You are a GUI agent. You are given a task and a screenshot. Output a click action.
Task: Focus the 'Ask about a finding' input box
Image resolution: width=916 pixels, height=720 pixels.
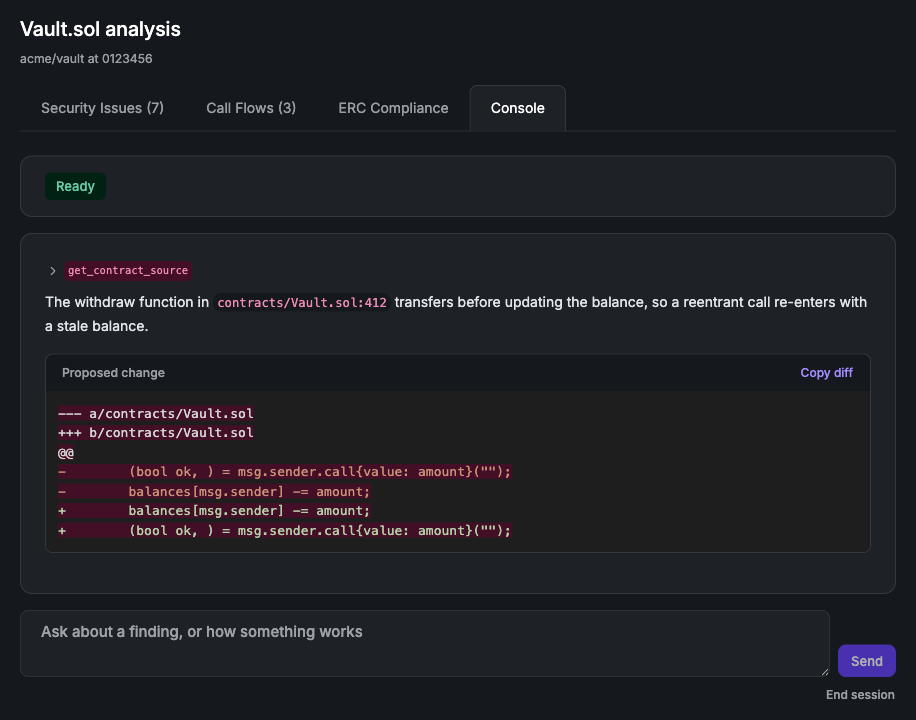pos(425,643)
